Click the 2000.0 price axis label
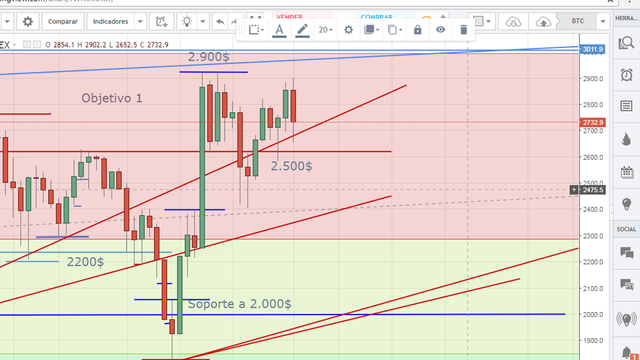The width and height of the screenshot is (640, 360). pyautogui.click(x=593, y=315)
